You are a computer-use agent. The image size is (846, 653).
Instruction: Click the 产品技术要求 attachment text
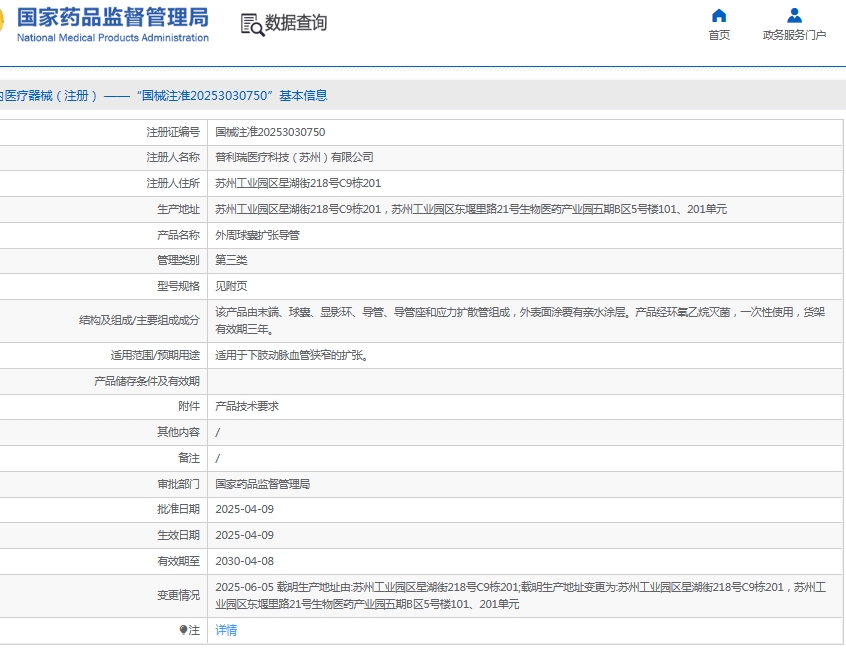click(247, 406)
